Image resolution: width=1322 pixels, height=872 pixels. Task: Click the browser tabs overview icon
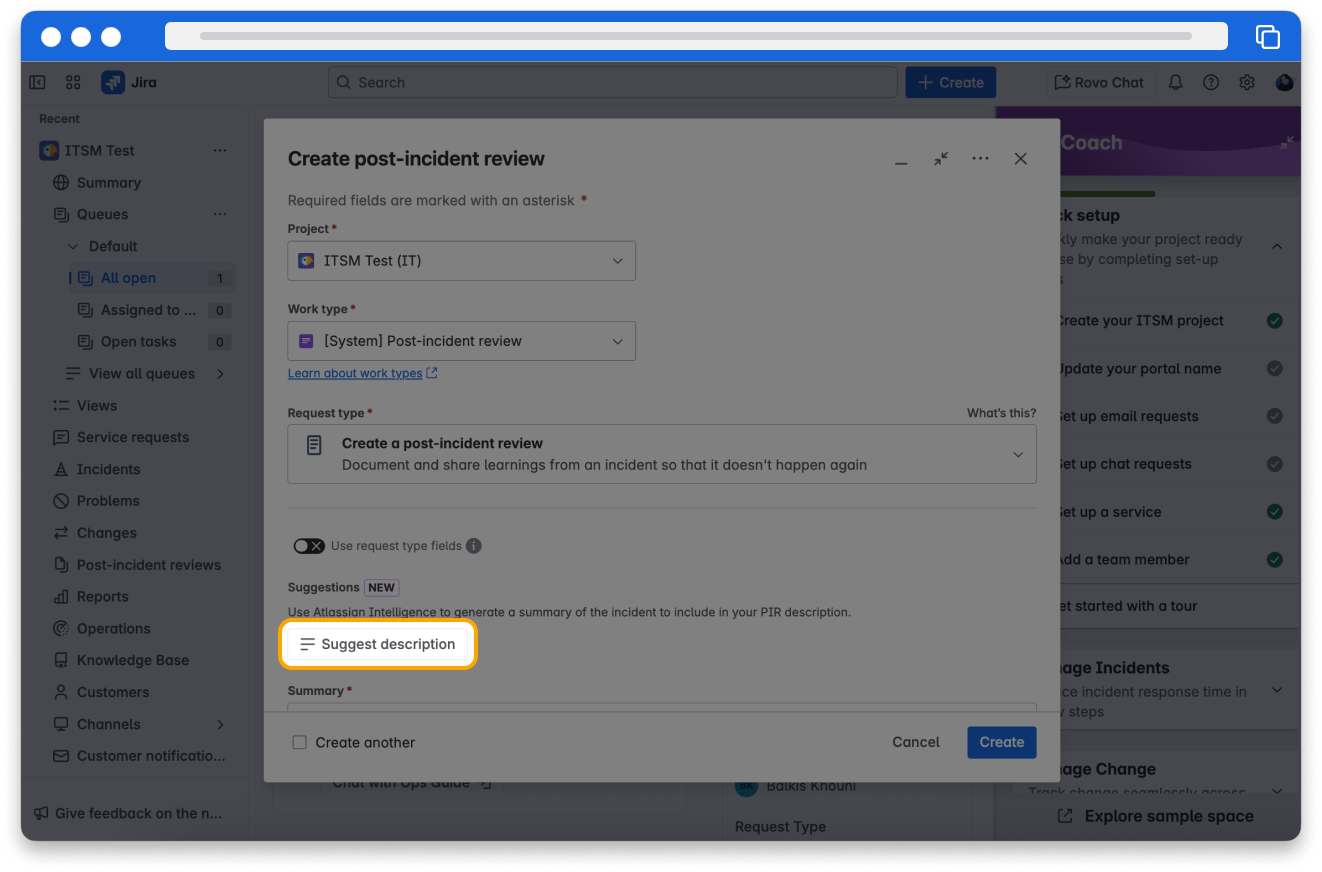click(x=1268, y=36)
